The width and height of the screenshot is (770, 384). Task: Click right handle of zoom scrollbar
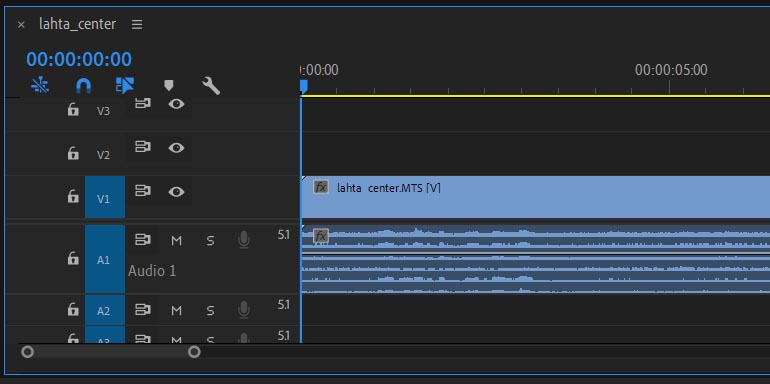coord(194,352)
